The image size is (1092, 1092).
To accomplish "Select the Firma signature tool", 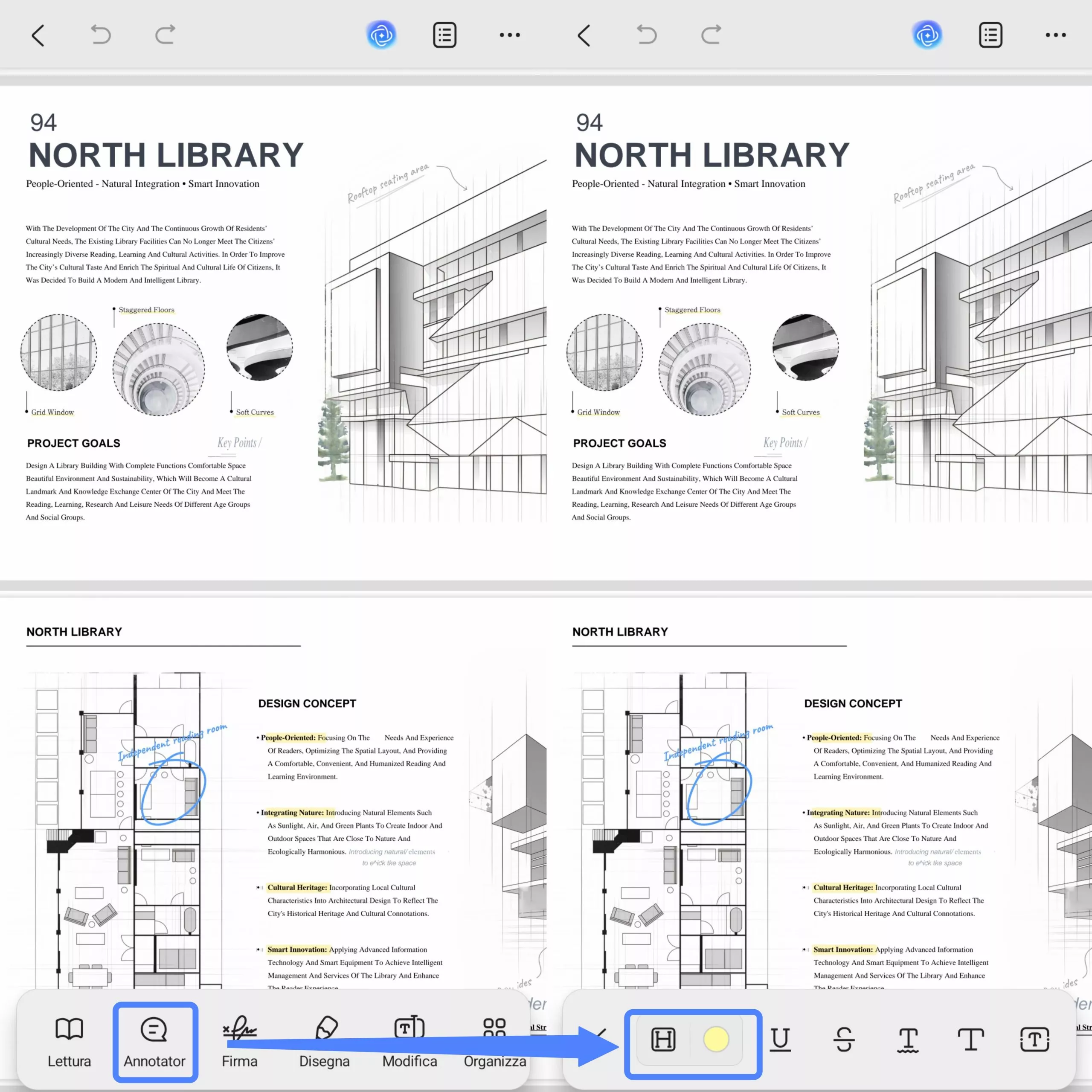I will click(x=240, y=1043).
